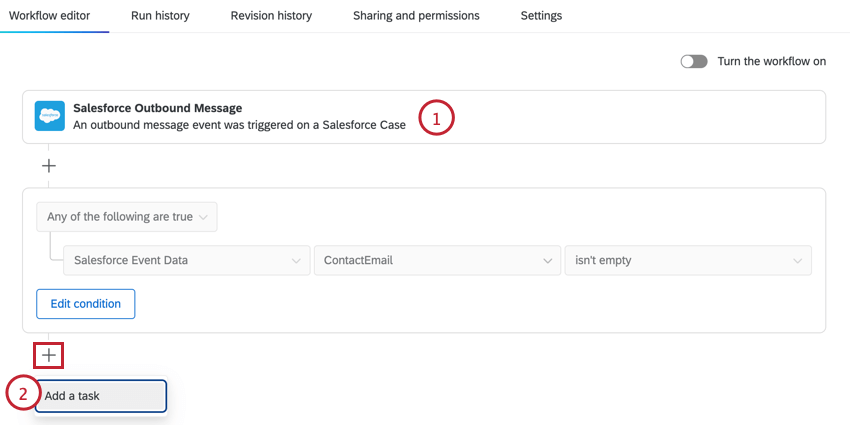The image size is (850, 425).
Task: Open the ContactEmail field dropdown
Action: pos(436,261)
